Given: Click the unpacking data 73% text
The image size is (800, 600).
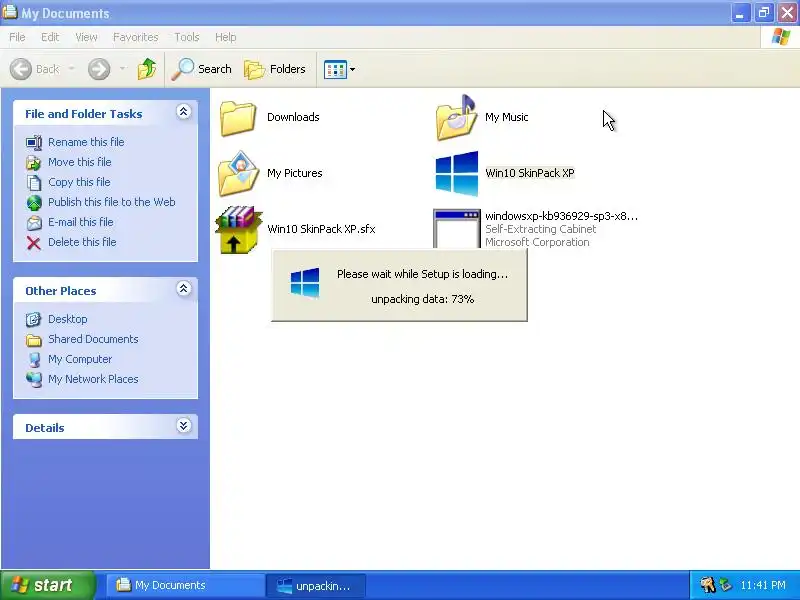Looking at the screenshot, I should pyautogui.click(x=422, y=299).
